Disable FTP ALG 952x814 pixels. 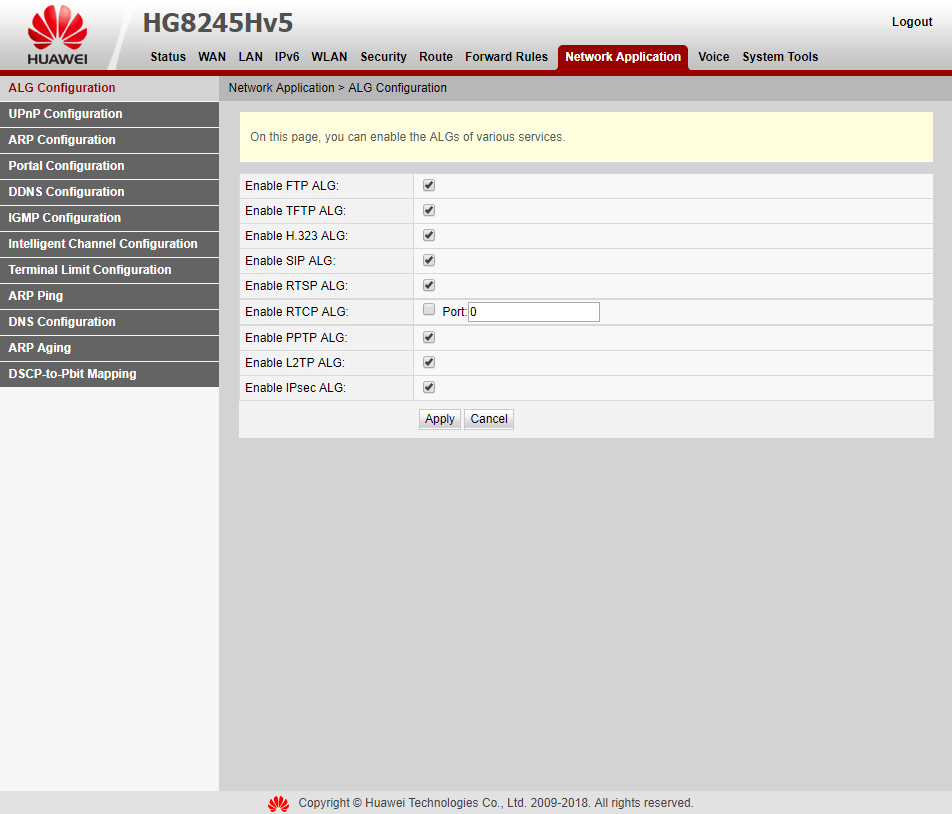428,185
